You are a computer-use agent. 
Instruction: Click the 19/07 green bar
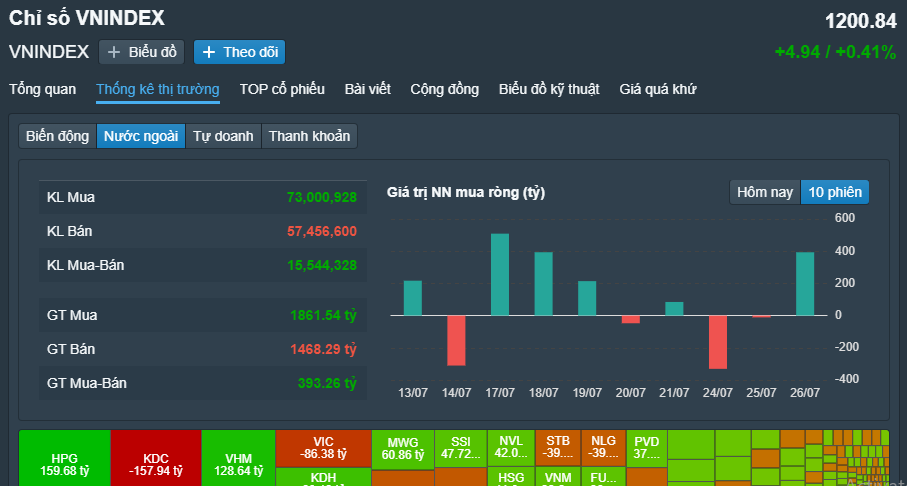point(587,298)
